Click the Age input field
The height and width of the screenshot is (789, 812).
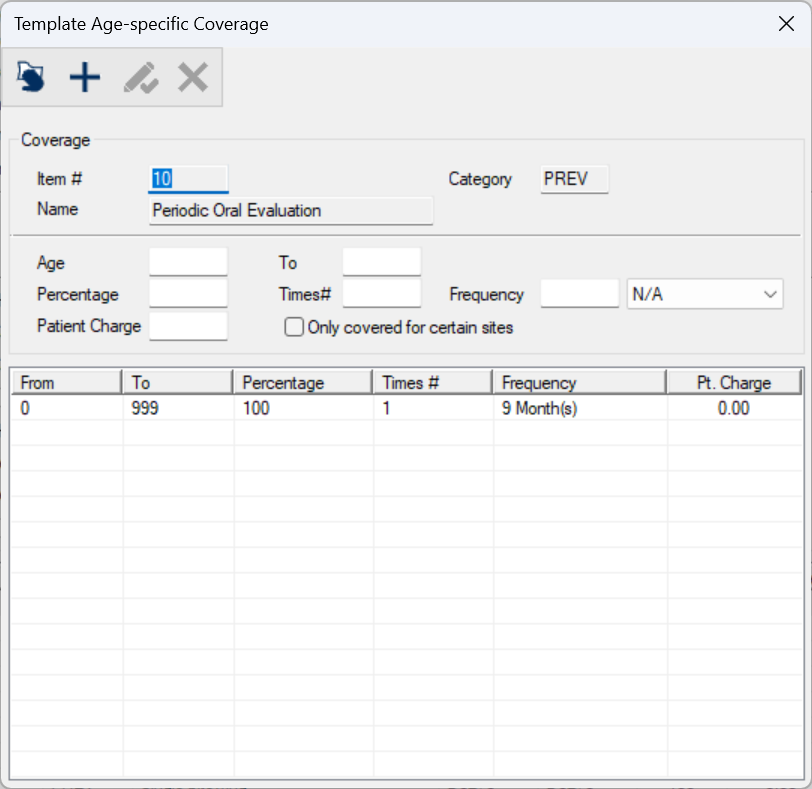188,263
